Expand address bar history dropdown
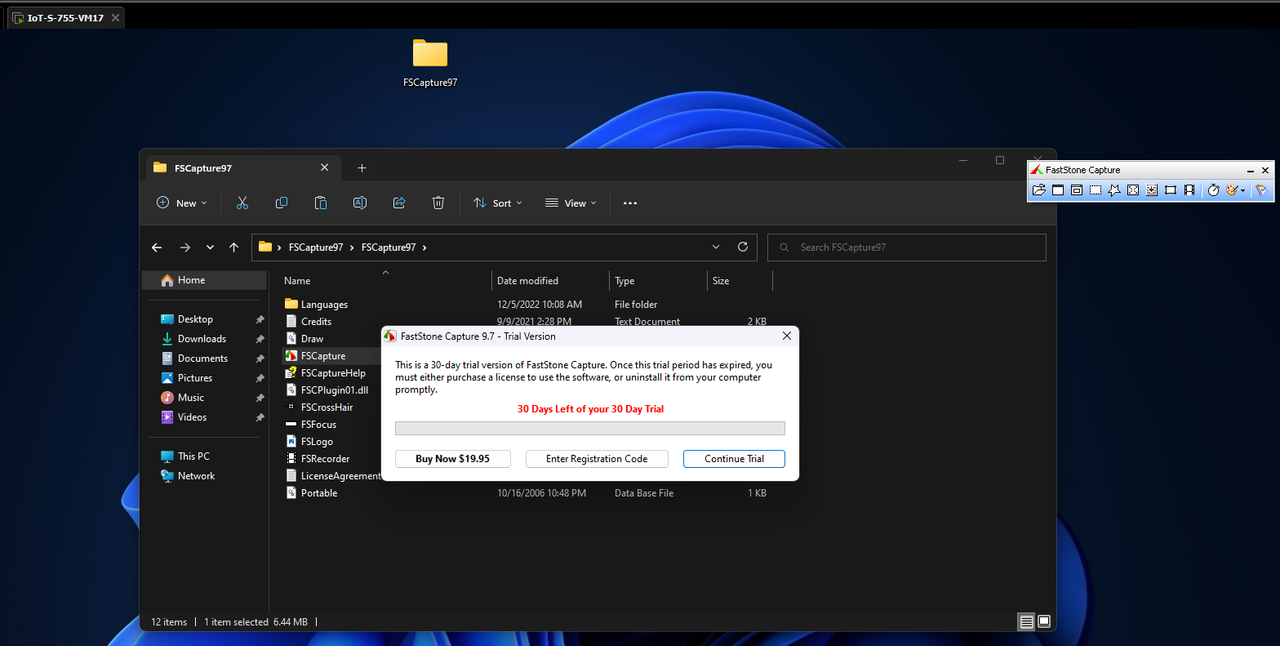This screenshot has width=1280, height=646. [x=716, y=247]
